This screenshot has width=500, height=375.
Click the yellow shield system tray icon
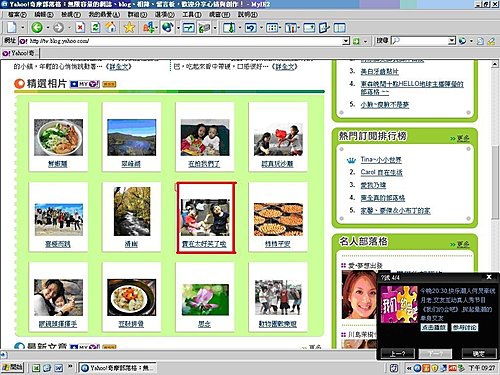coord(435,368)
